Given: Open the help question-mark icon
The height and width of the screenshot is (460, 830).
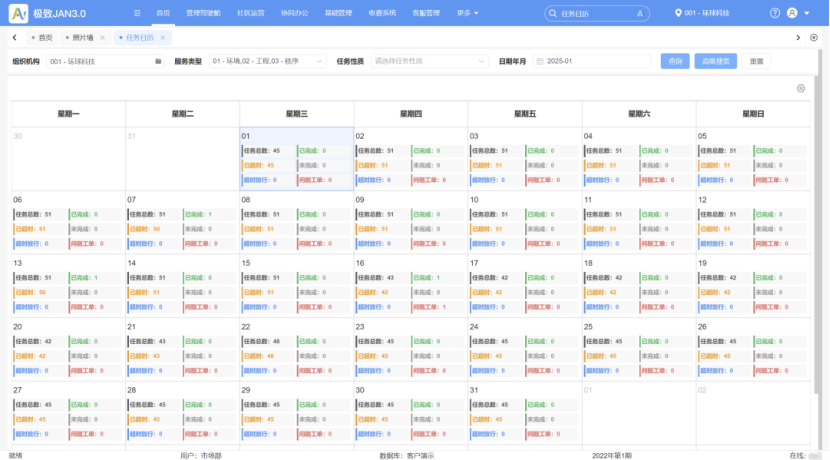Looking at the screenshot, I should click(775, 13).
